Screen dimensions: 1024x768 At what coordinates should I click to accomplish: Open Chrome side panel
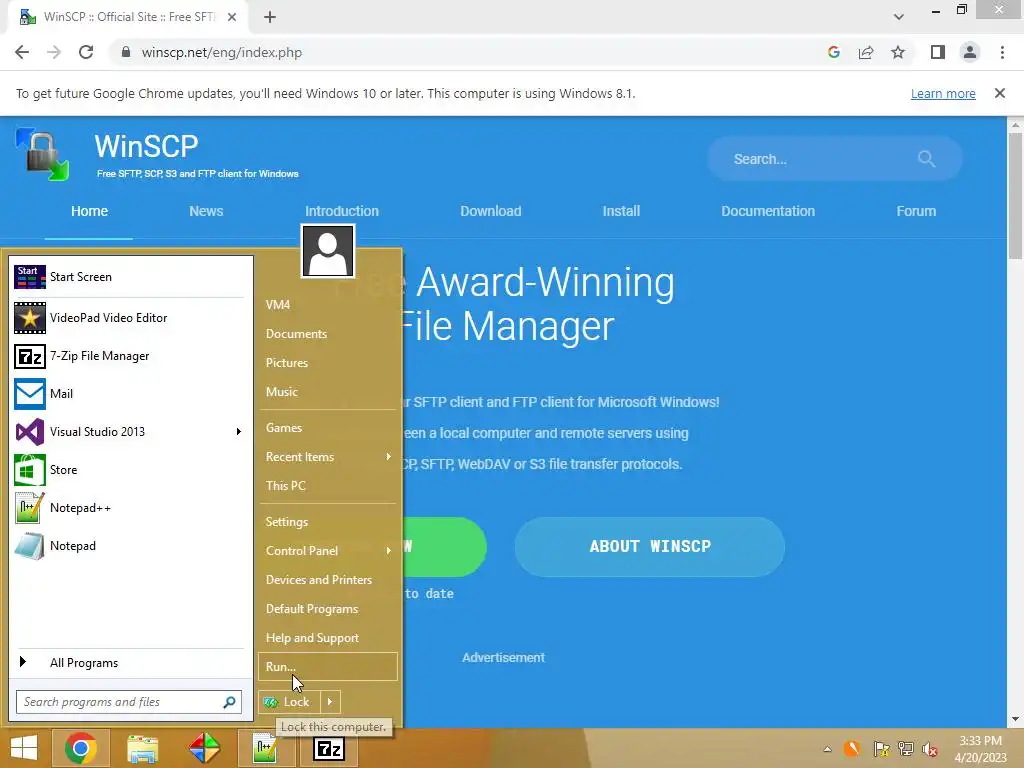(x=938, y=52)
